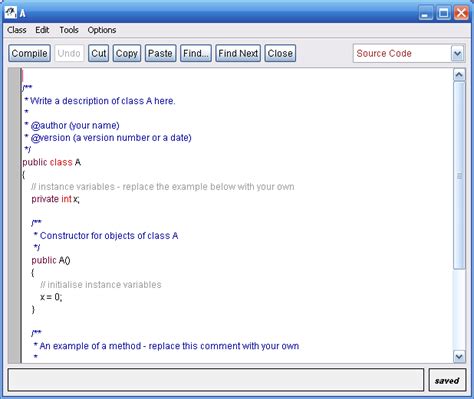Open the Class menu

pyautogui.click(x=17, y=30)
